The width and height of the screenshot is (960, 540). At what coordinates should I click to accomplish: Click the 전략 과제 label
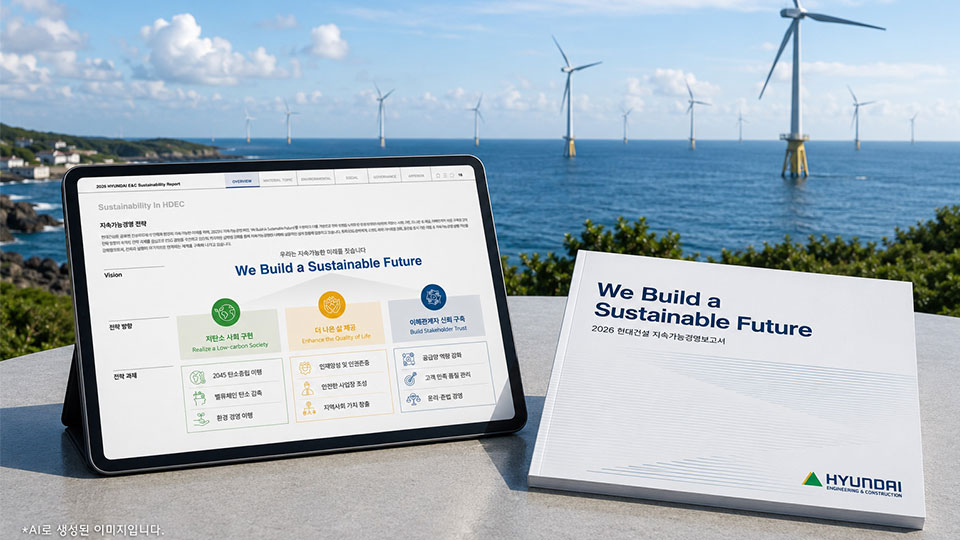(125, 375)
